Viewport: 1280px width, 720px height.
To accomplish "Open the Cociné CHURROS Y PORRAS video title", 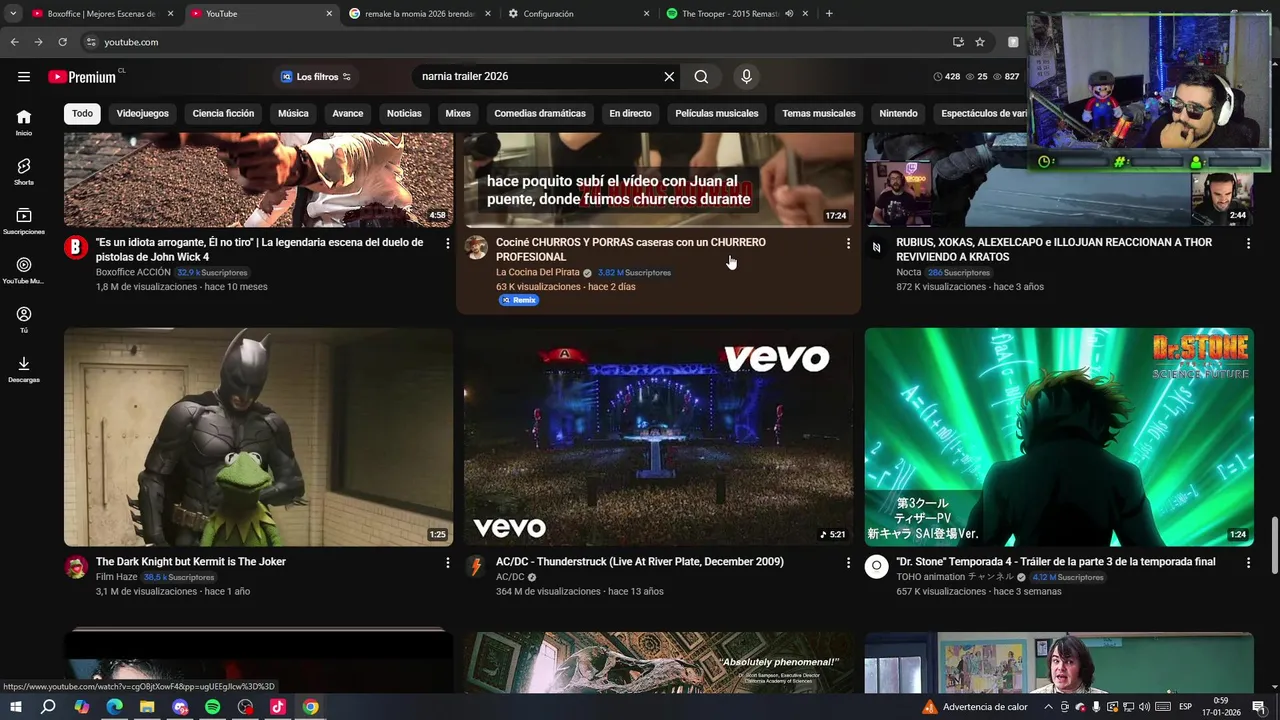I will pos(631,249).
